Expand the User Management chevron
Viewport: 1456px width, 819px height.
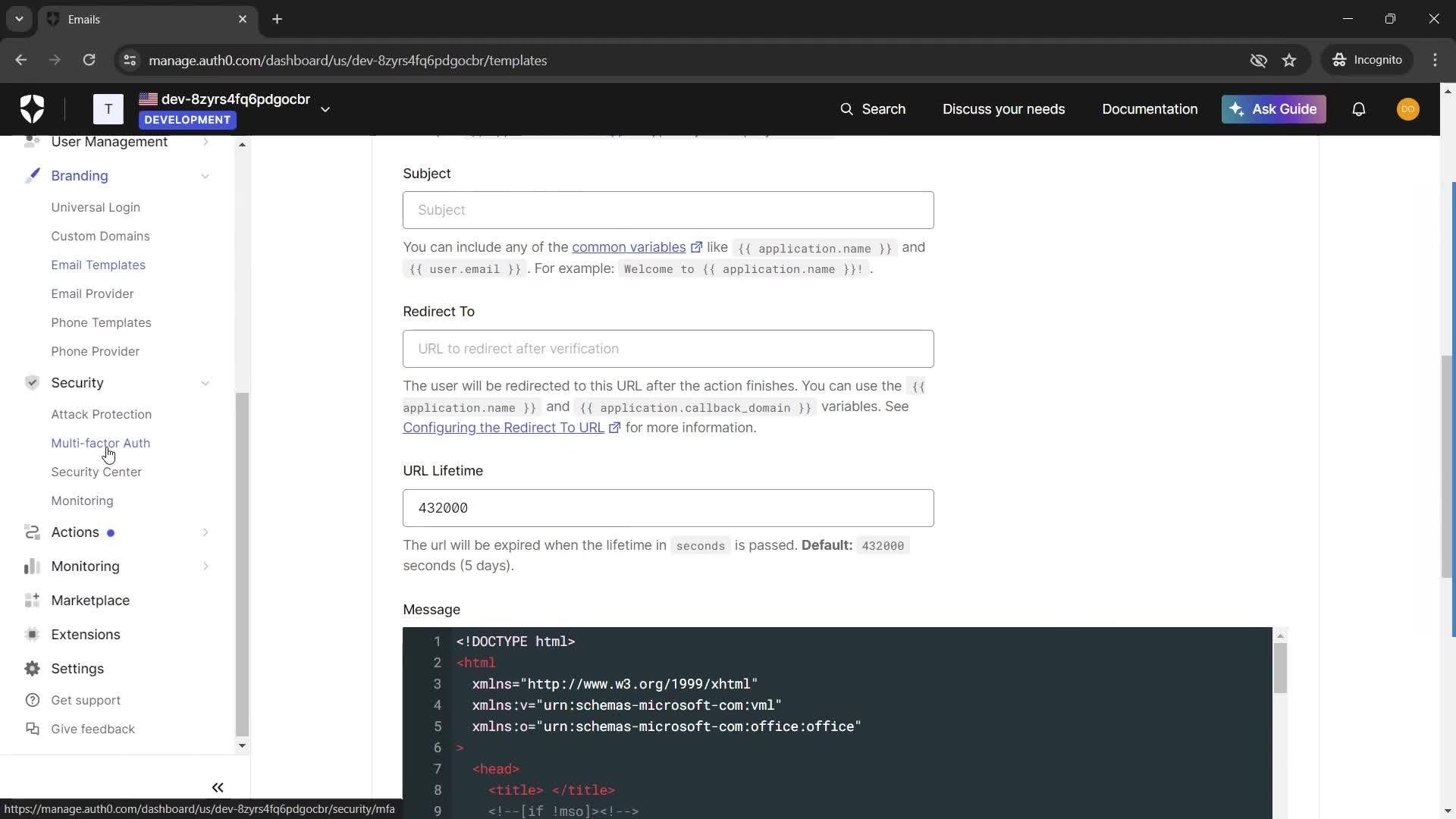[205, 142]
